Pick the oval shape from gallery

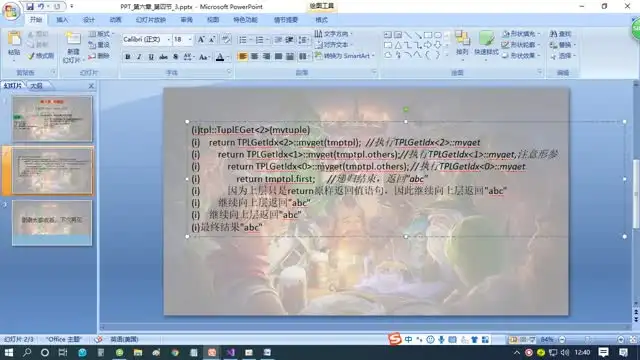pos(438,35)
